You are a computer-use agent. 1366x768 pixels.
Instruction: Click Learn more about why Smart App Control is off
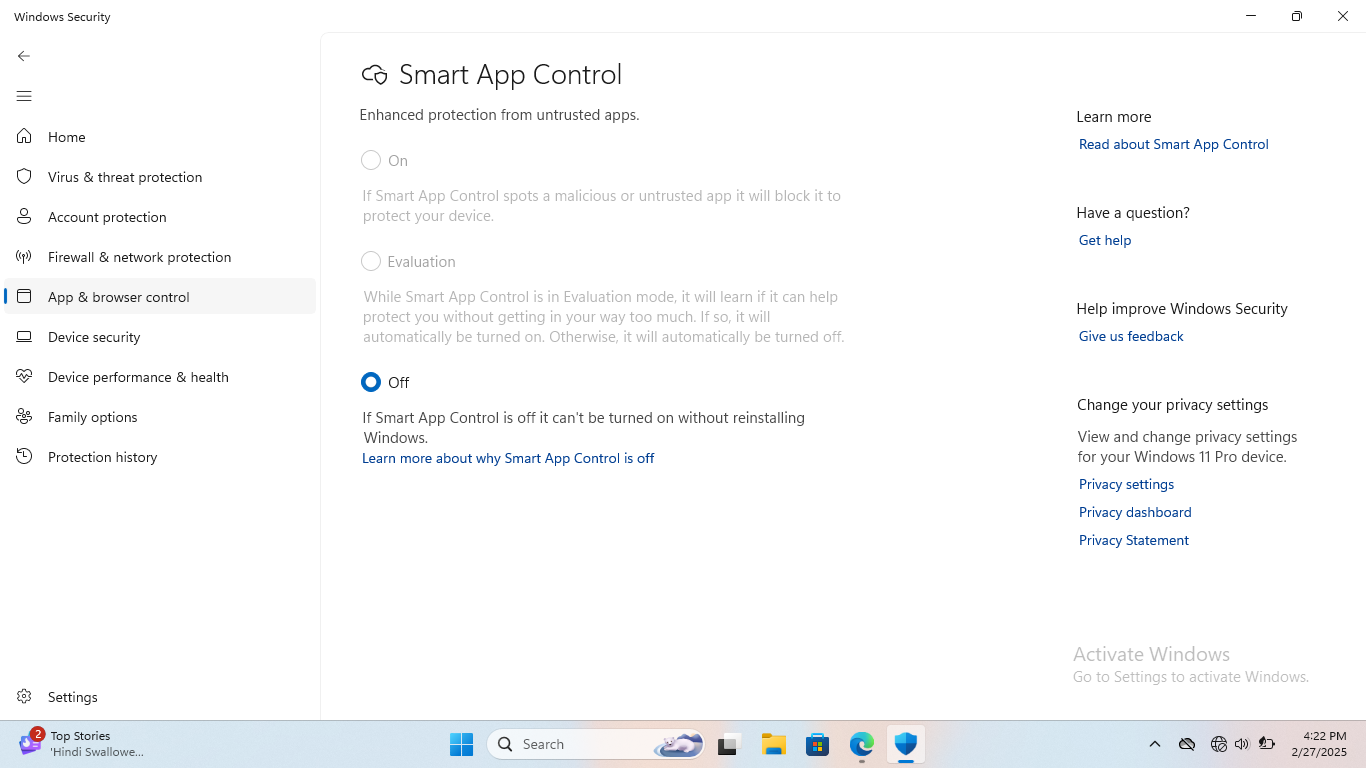coord(508,458)
